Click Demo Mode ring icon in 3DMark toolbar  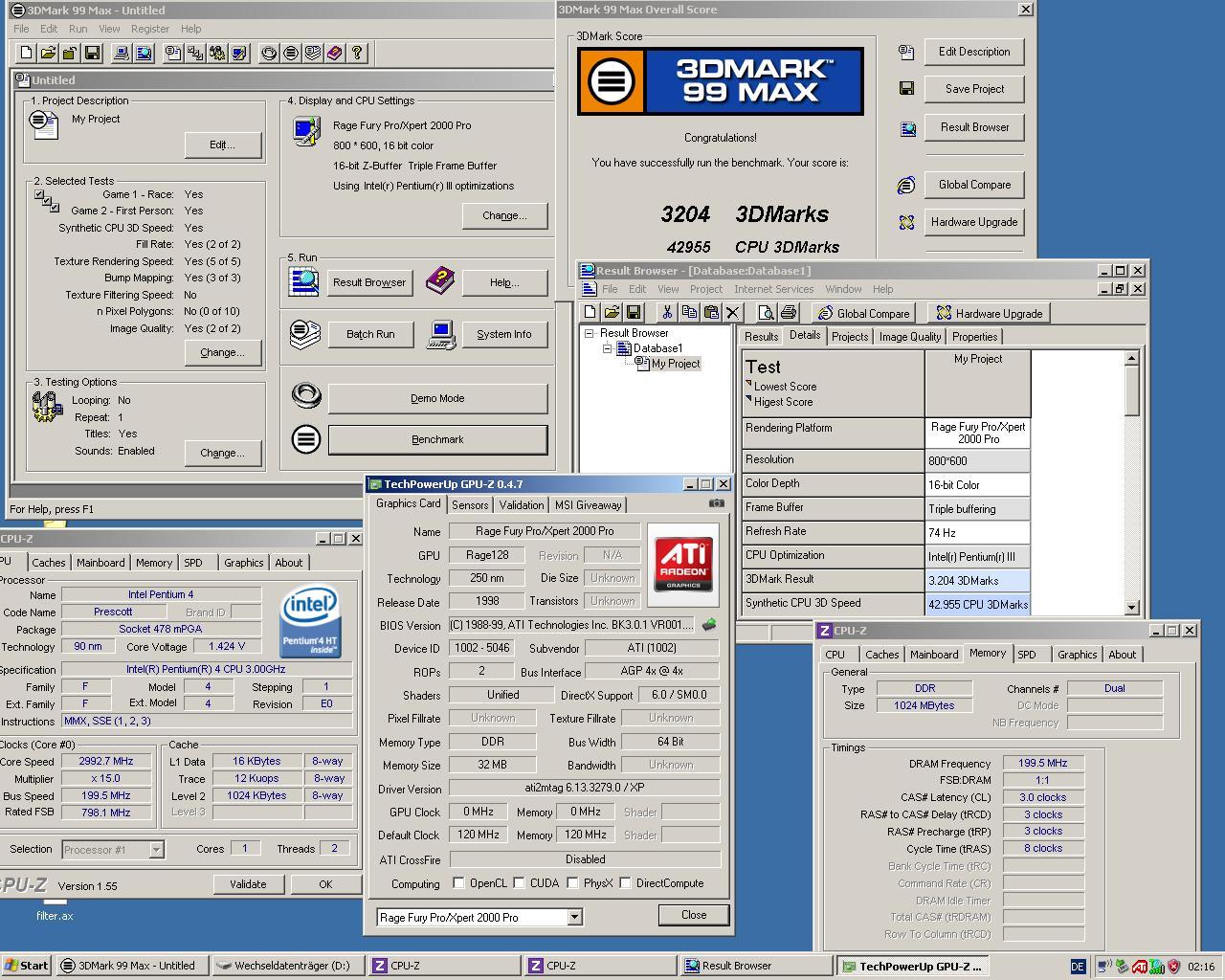click(x=269, y=54)
